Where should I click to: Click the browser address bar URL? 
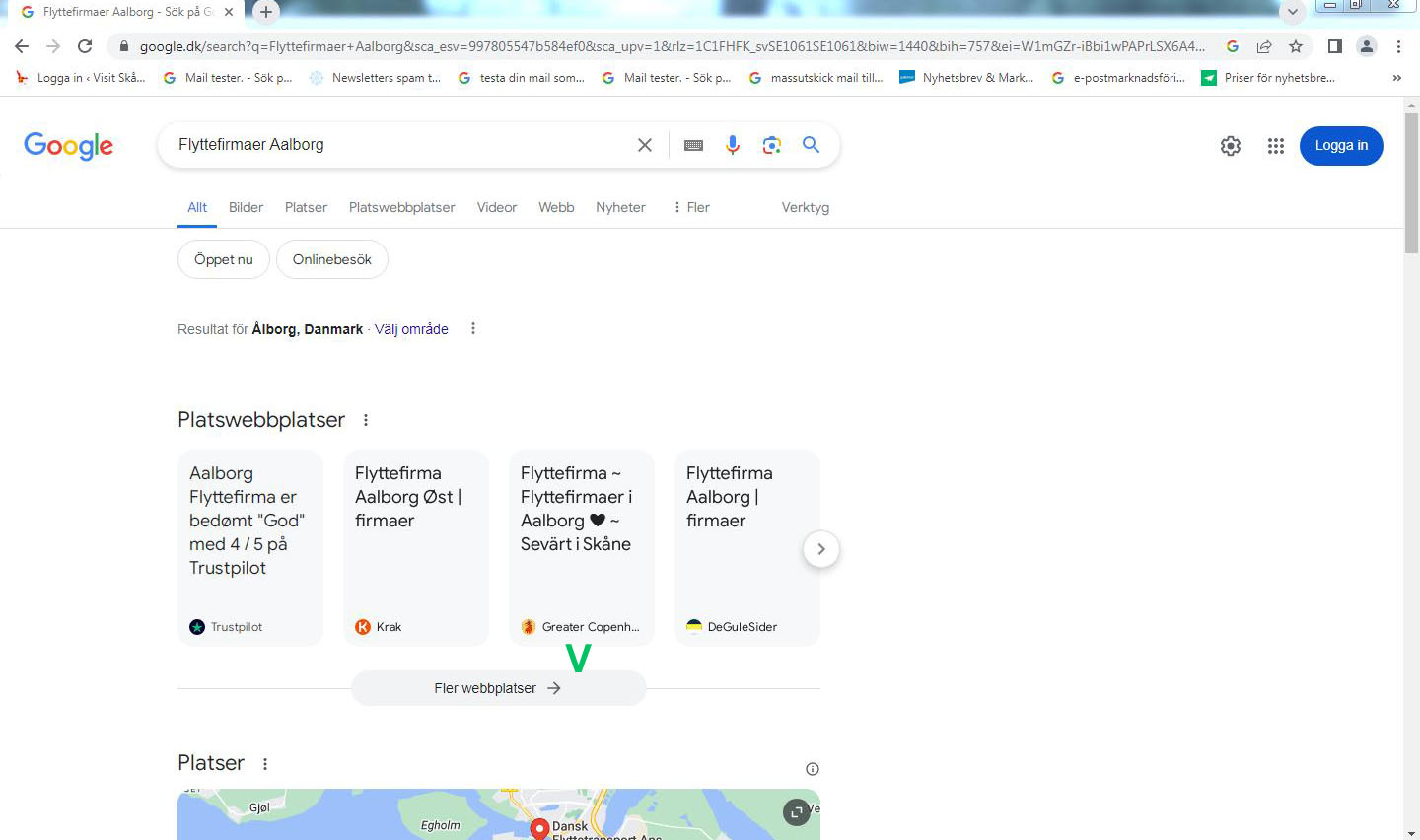(x=671, y=46)
